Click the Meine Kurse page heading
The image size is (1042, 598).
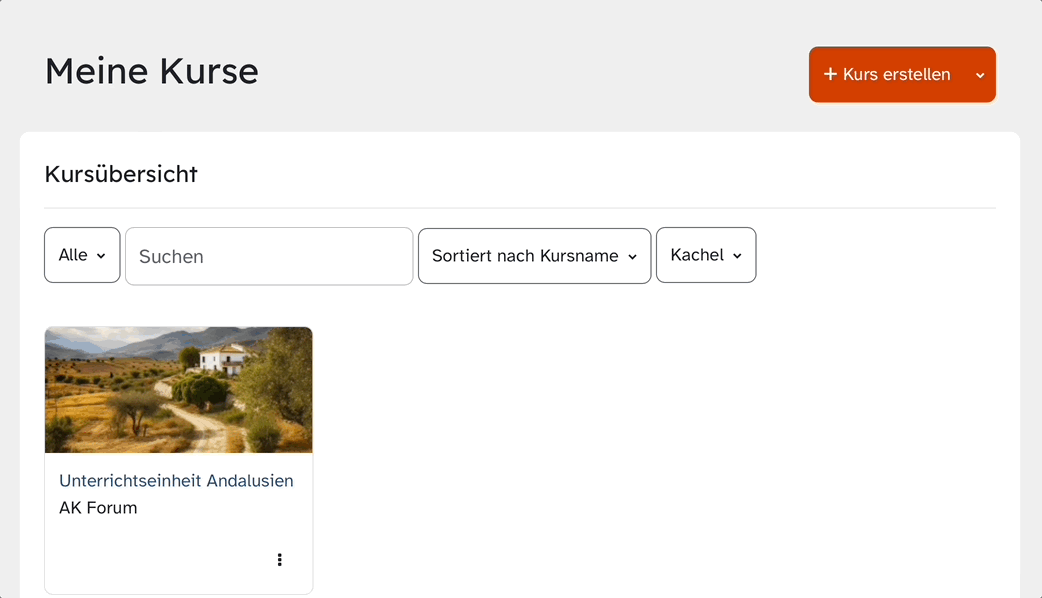152,71
